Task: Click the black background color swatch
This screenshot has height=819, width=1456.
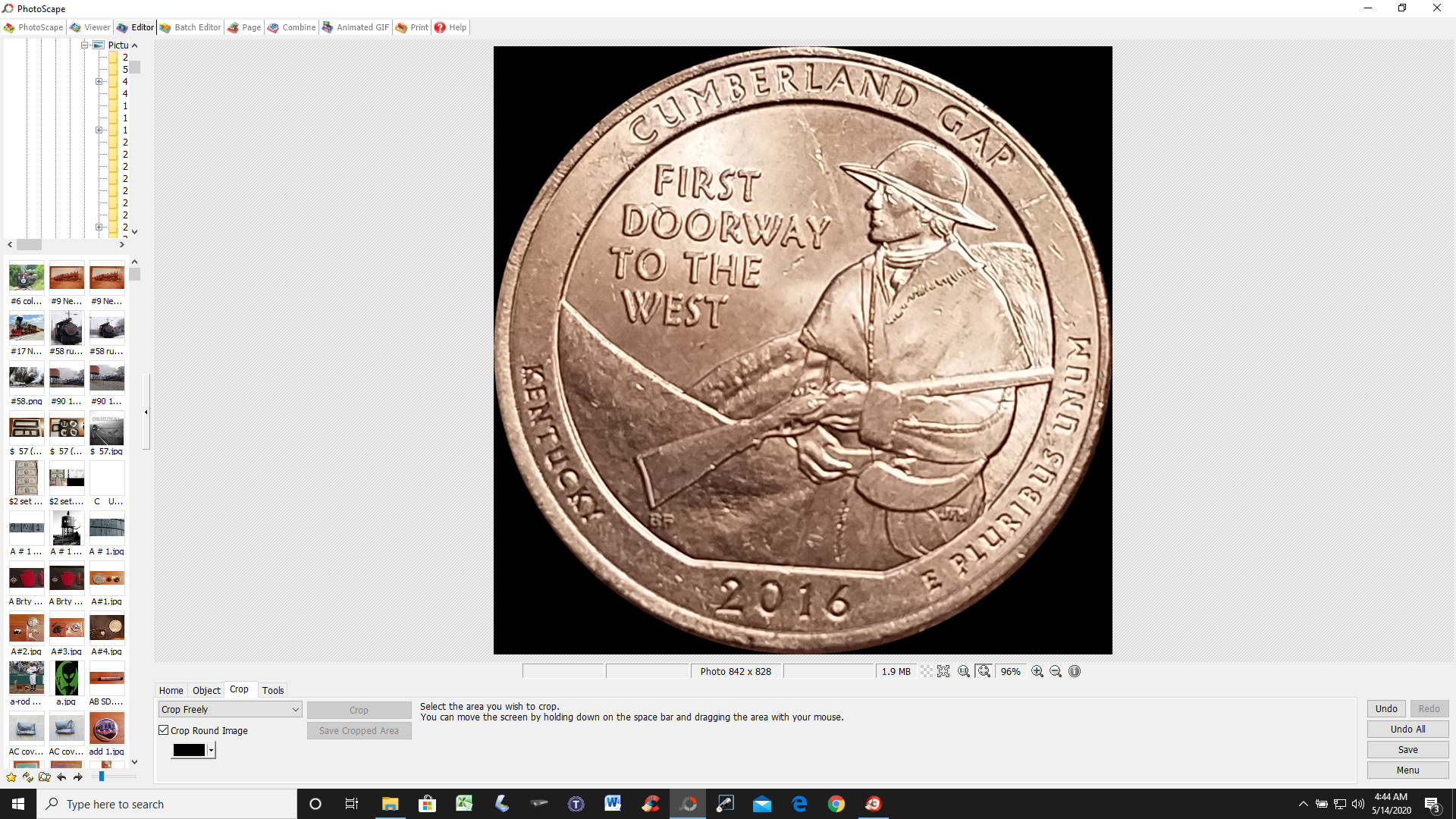Action: tap(189, 750)
